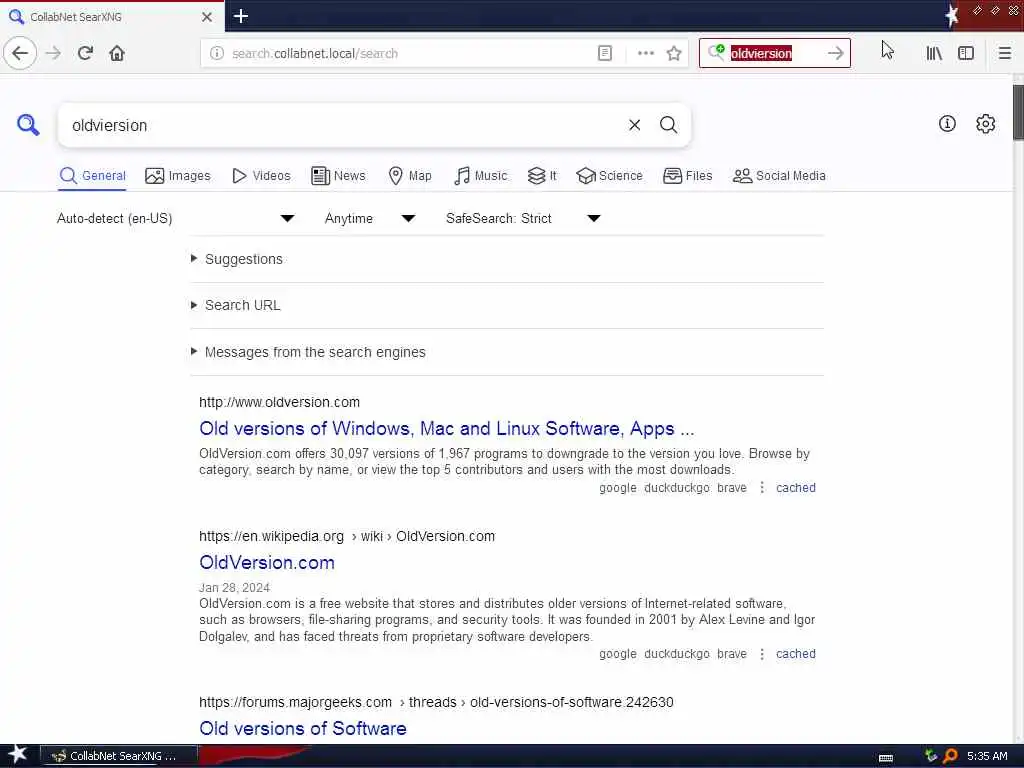Expand Messages from the search engines
This screenshot has height=768, width=1024.
[315, 352]
